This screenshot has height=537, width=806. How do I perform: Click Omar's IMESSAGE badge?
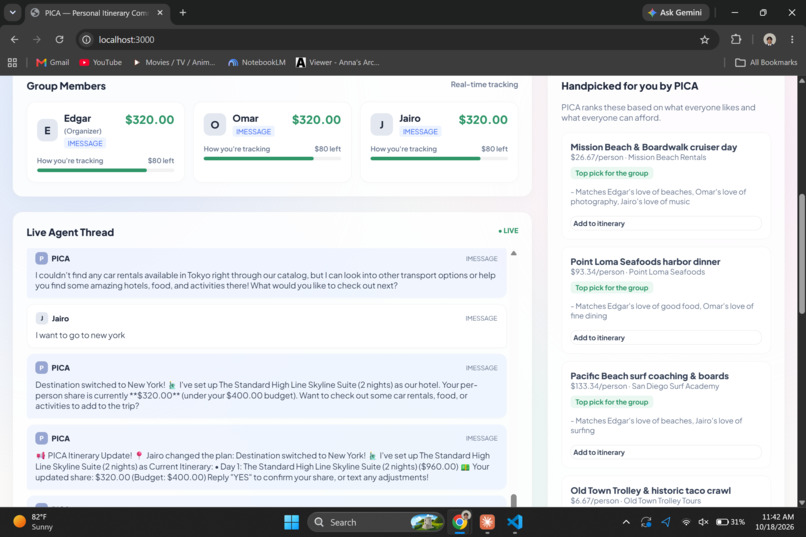[x=253, y=132]
